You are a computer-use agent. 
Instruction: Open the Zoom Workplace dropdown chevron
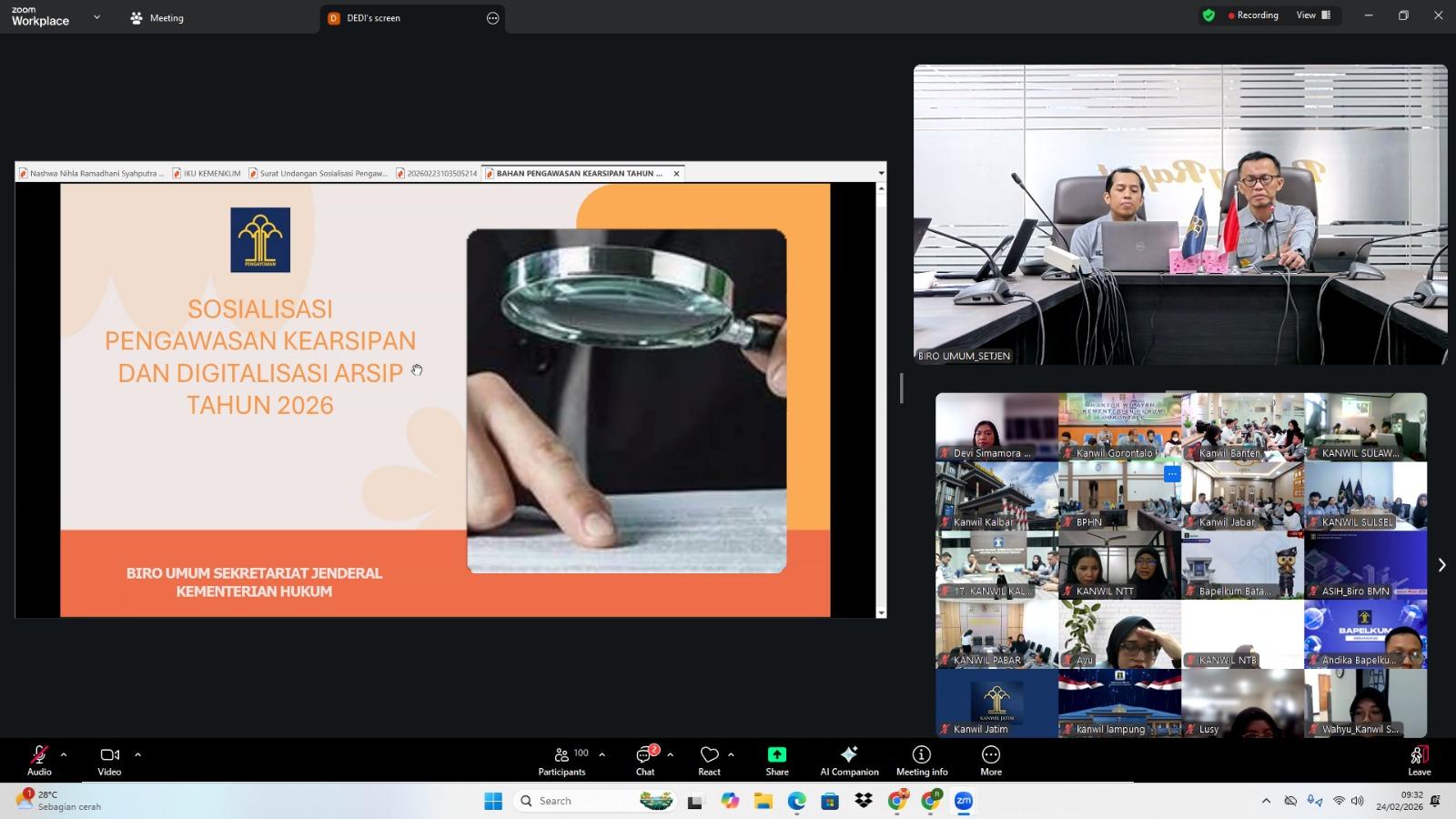click(x=96, y=17)
